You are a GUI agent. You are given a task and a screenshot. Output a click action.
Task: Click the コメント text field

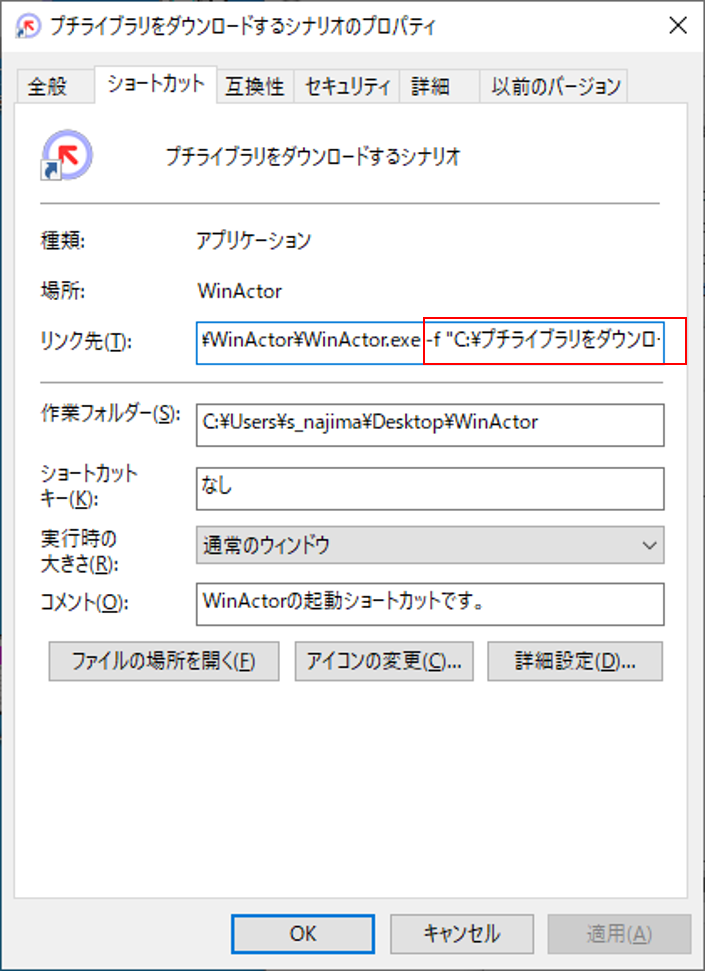[430, 604]
